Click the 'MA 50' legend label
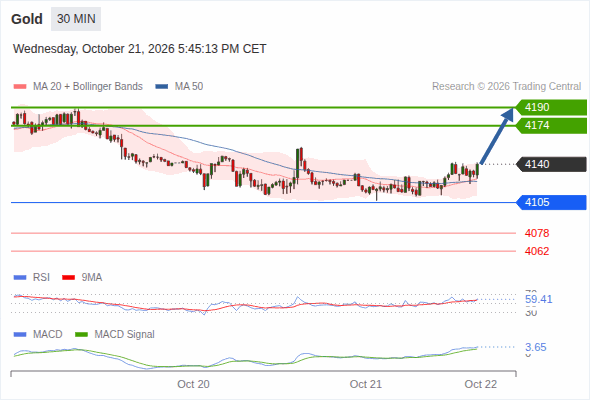 (189, 87)
